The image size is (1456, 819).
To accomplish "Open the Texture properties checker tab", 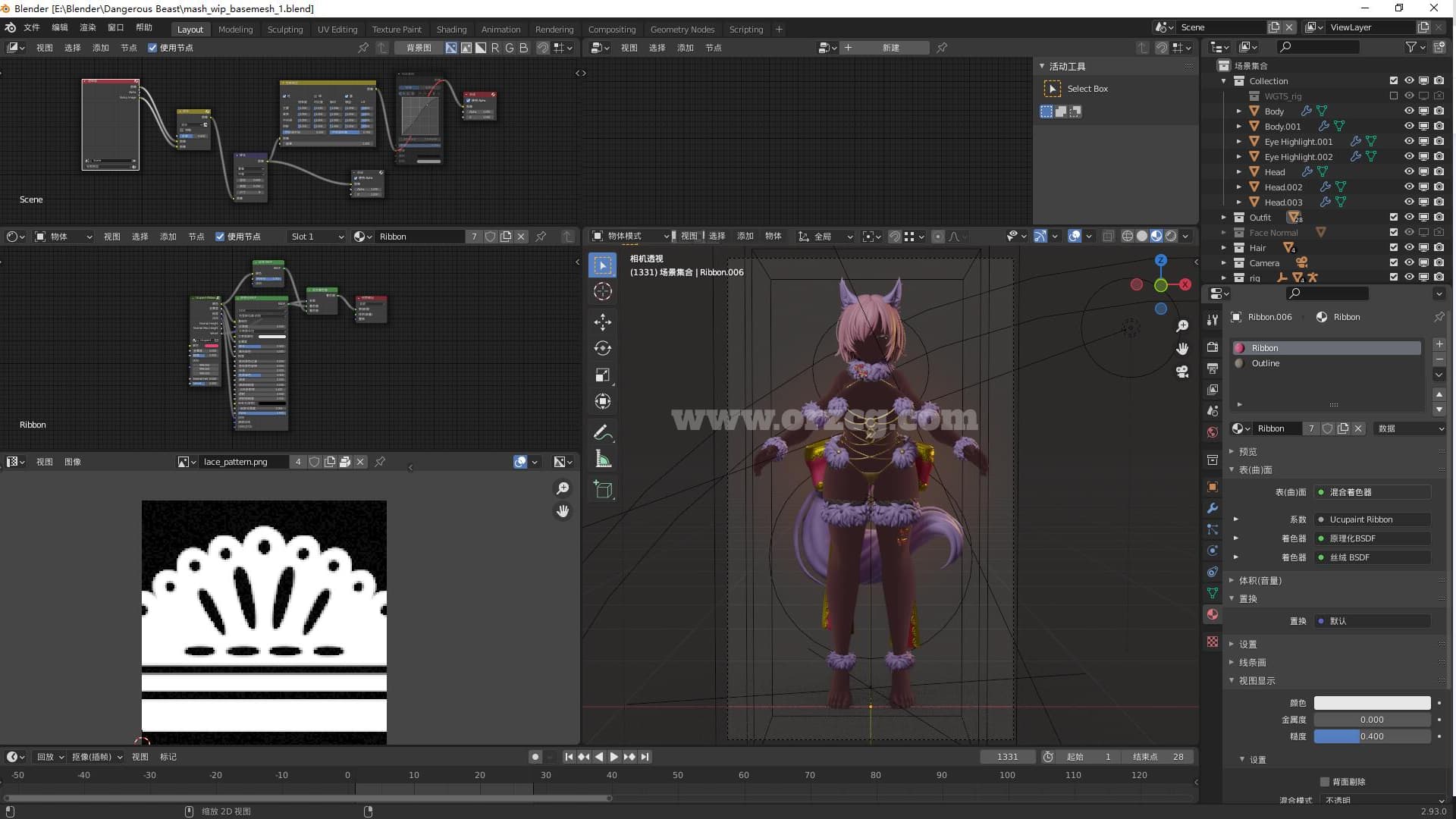I will (1213, 642).
